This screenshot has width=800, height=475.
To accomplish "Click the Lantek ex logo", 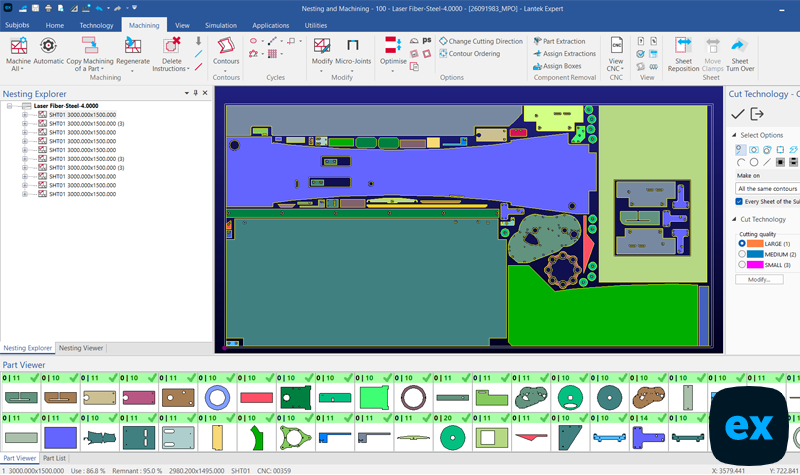I will (748, 427).
